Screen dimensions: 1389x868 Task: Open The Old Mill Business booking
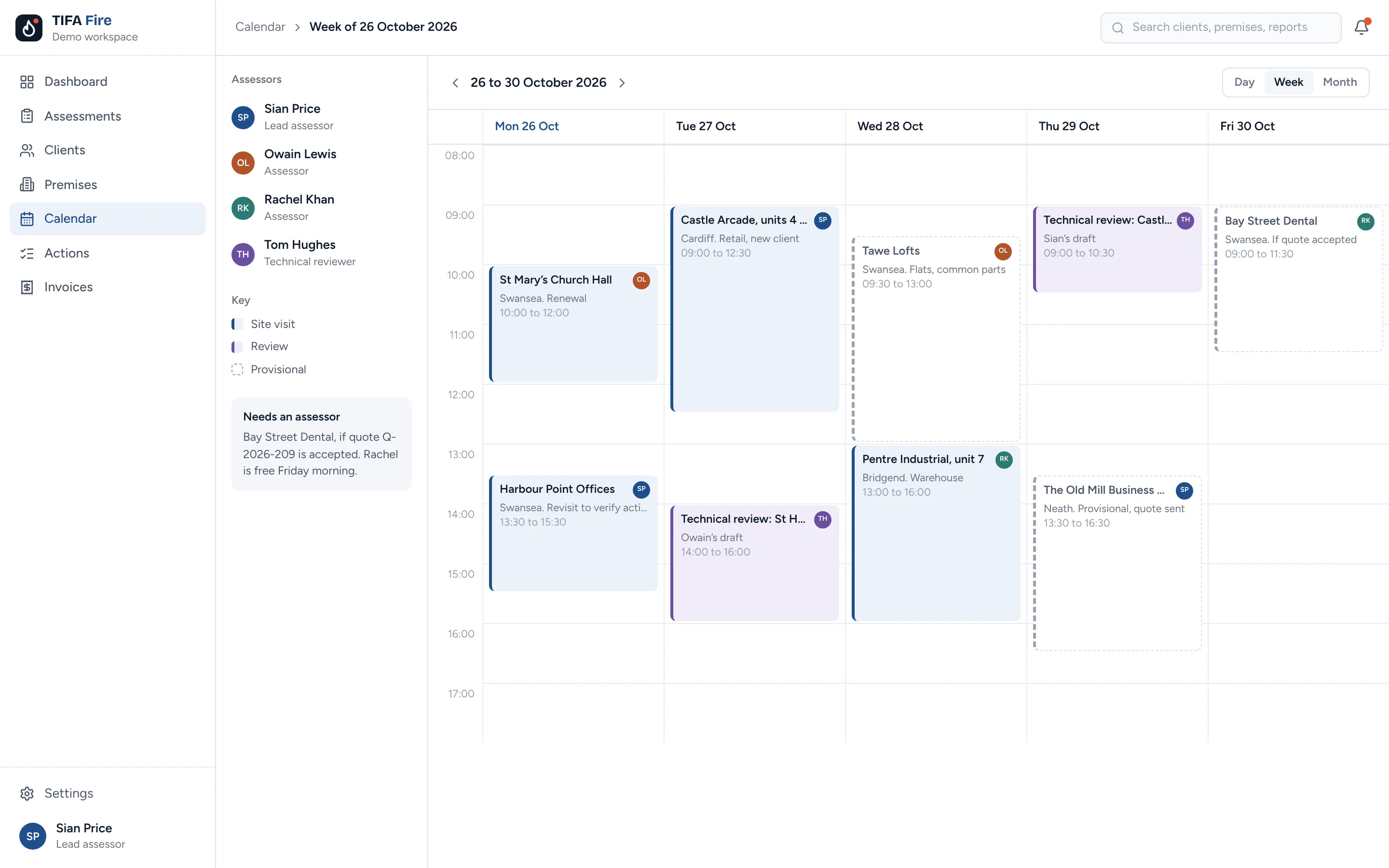point(1117,563)
